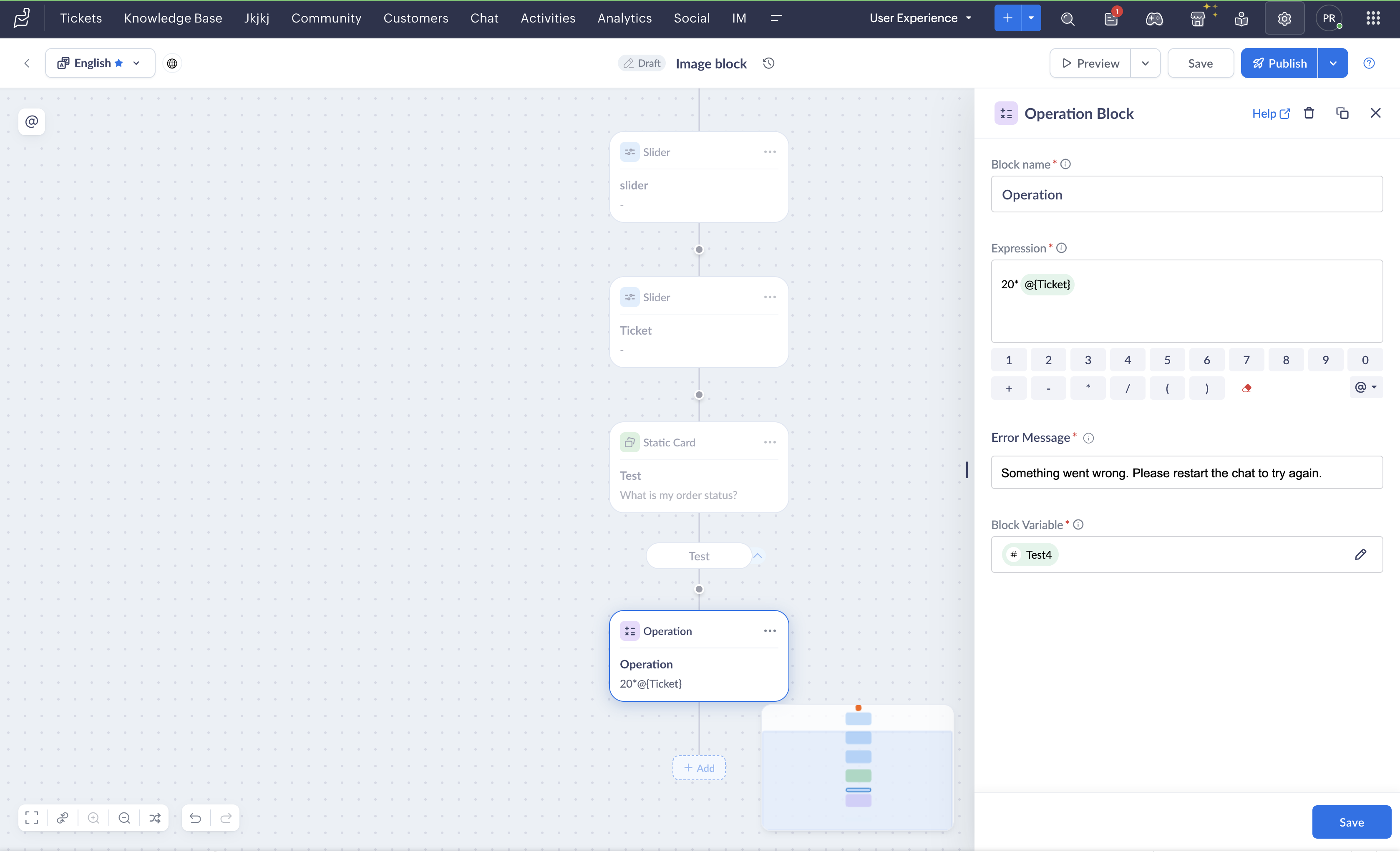Duplicate the block using copy icon
The width and height of the screenshot is (1400, 852).
point(1342,113)
